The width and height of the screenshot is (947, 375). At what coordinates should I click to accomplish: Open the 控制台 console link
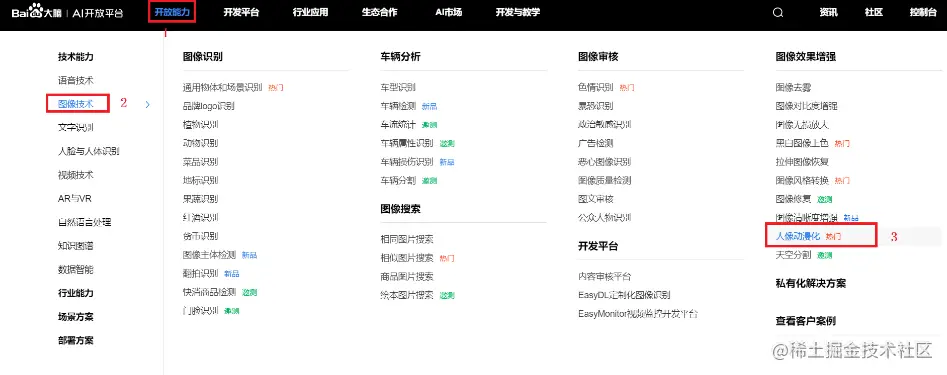point(923,12)
